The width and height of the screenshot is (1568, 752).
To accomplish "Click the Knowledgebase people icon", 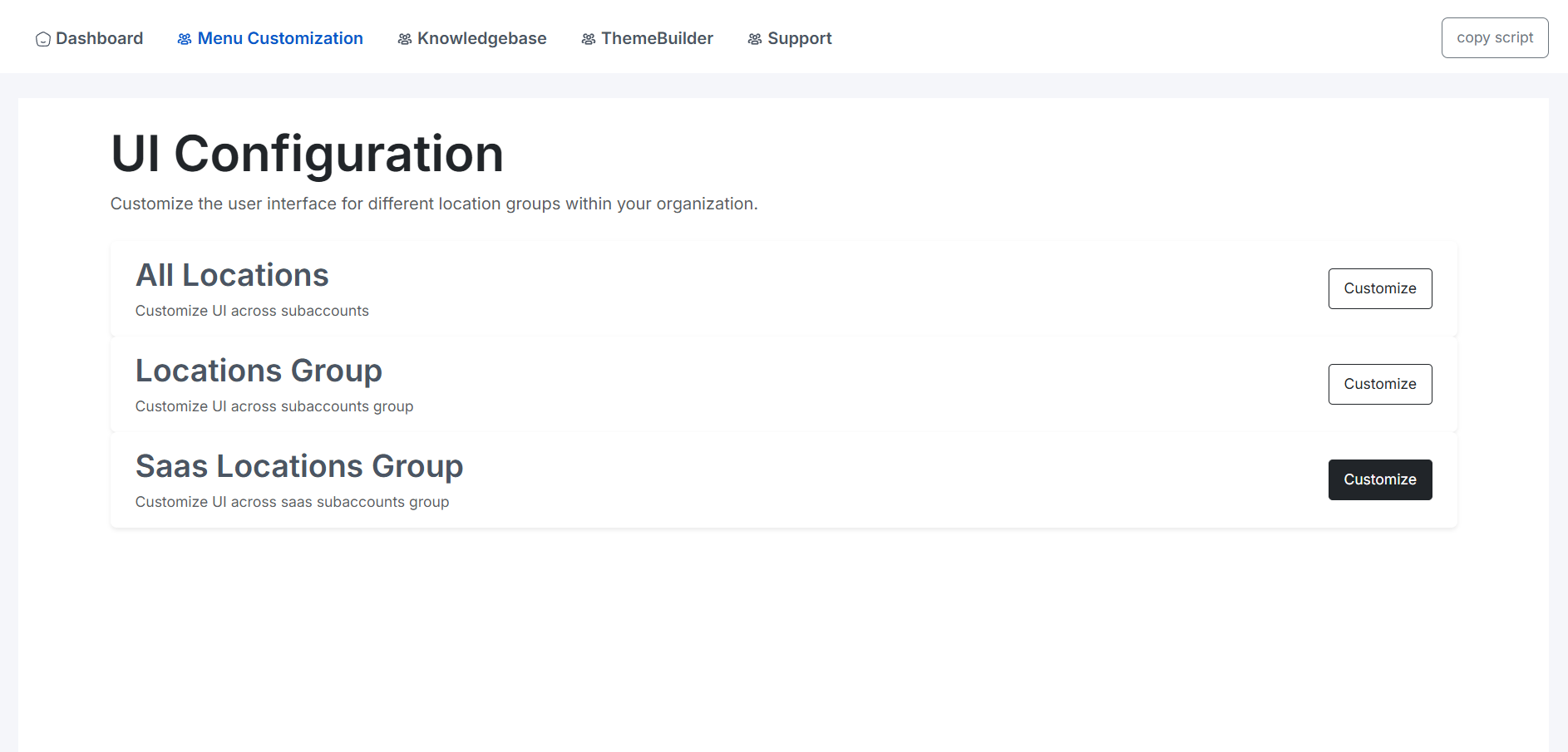I will point(405,39).
